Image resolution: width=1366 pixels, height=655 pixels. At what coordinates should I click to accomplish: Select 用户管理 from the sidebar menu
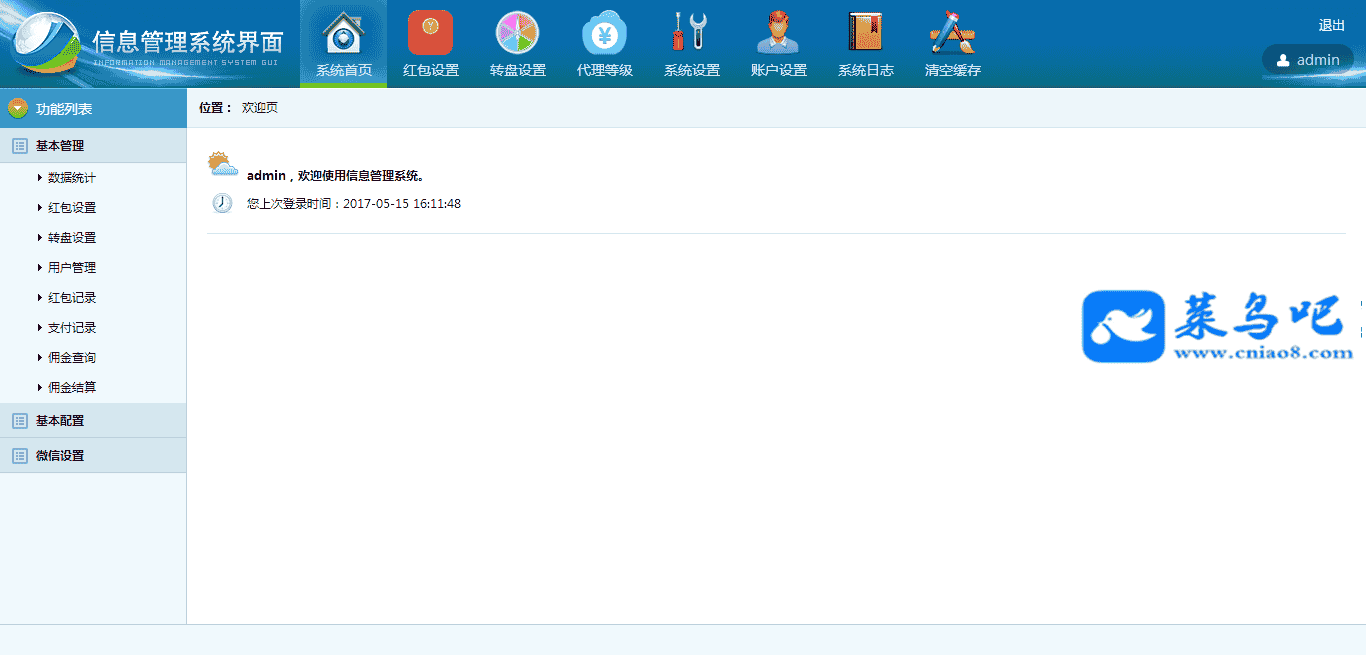tap(72, 268)
